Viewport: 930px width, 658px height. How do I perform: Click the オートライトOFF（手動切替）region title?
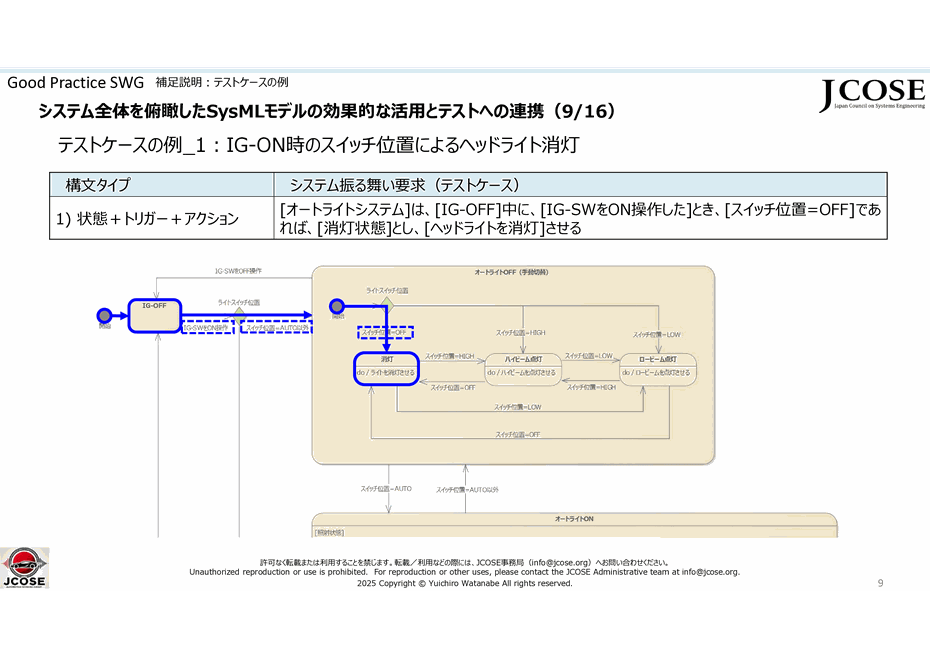(511, 272)
